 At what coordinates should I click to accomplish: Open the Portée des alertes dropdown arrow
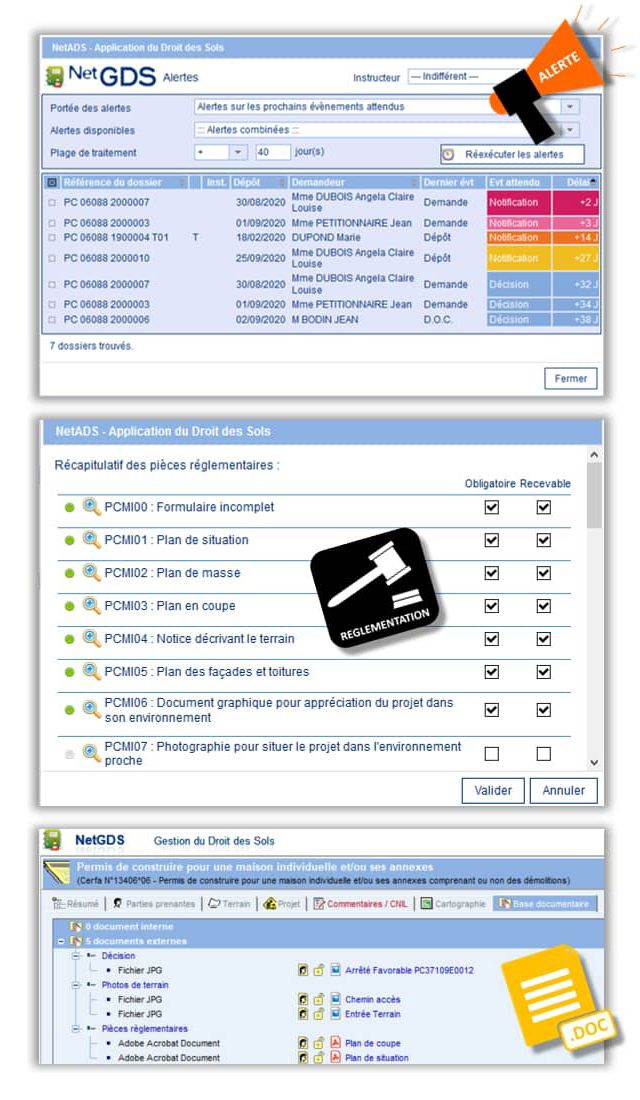[x=570, y=107]
